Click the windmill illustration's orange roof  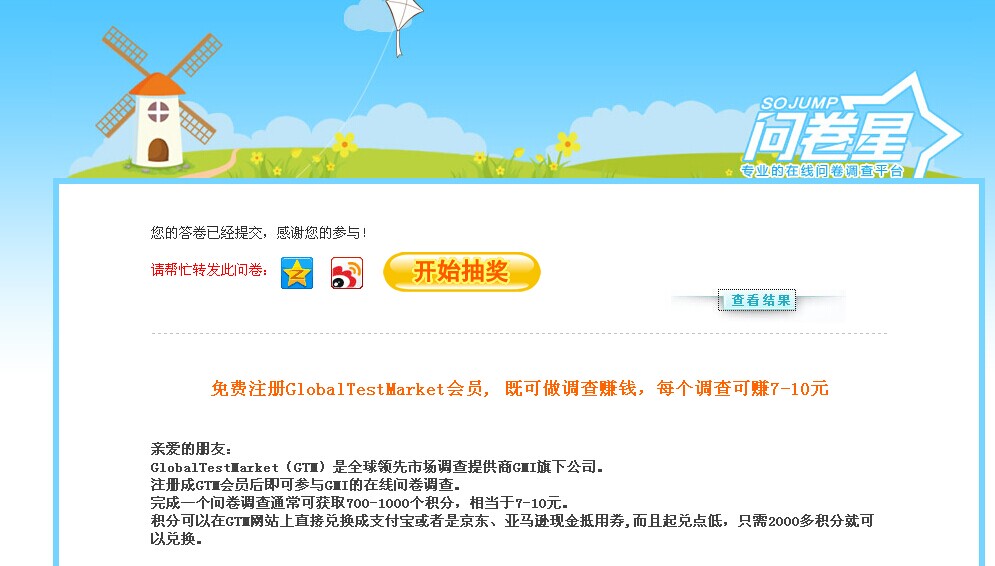click(157, 84)
